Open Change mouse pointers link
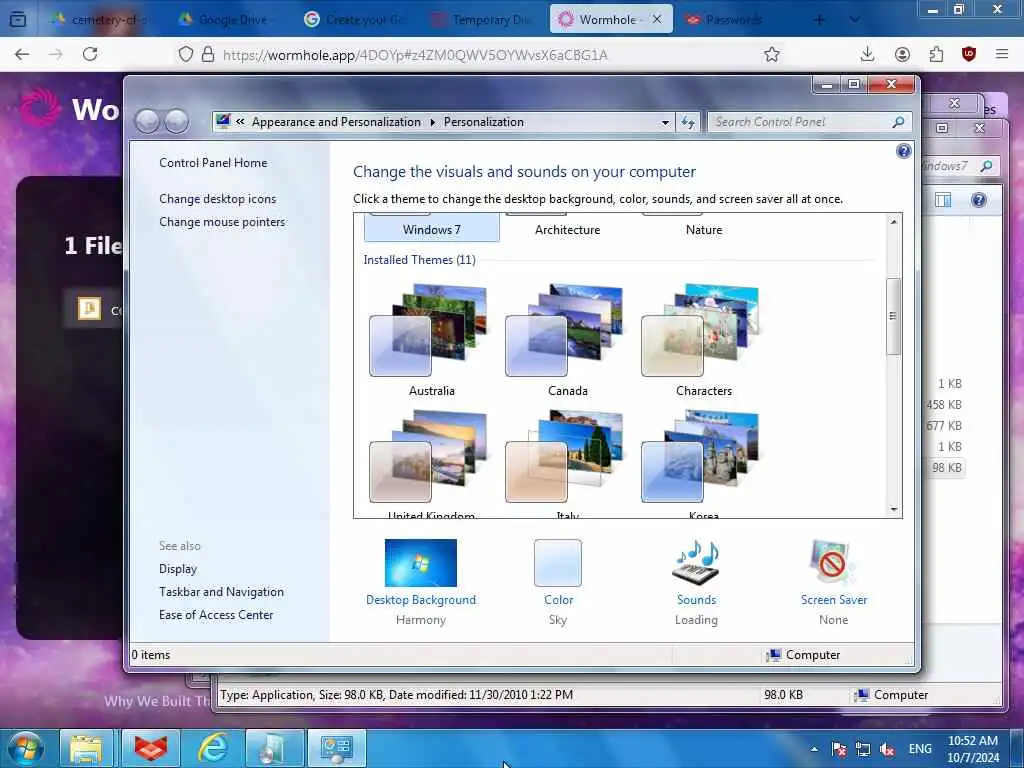This screenshot has height=768, width=1024. click(x=222, y=222)
